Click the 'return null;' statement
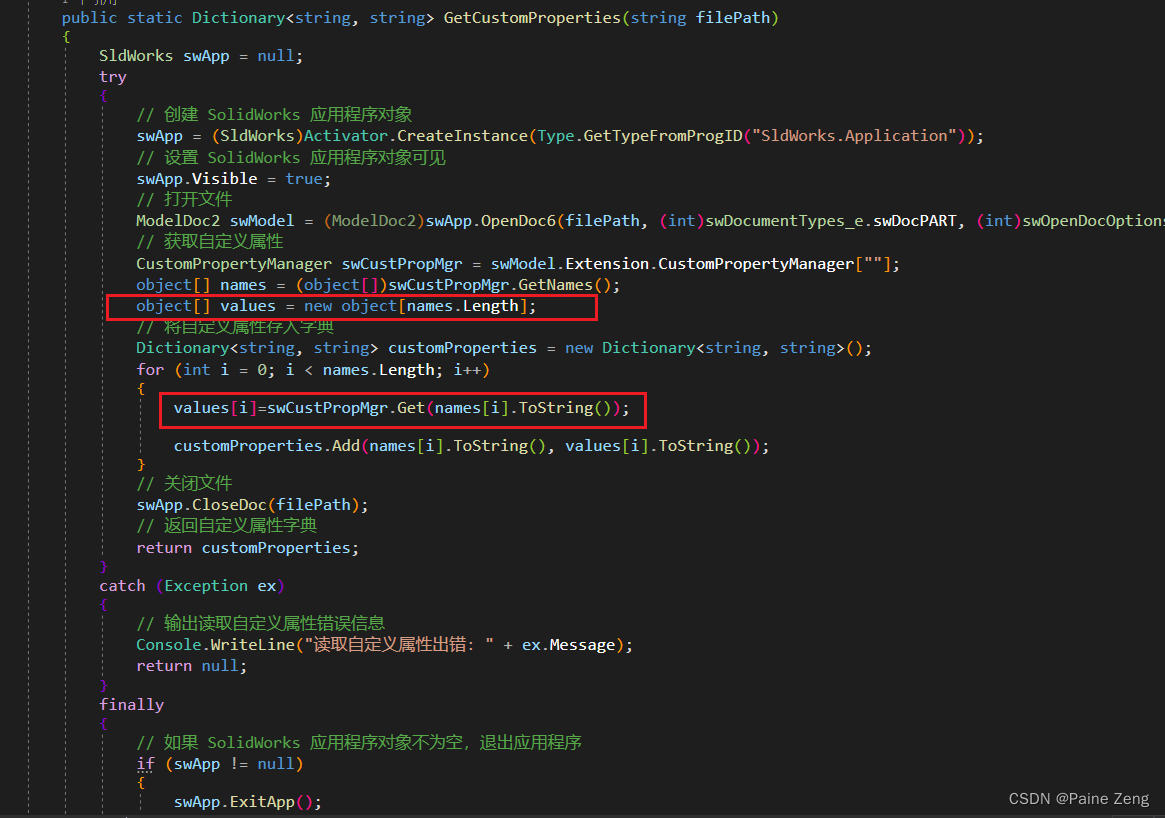1165x818 pixels. [x=192, y=666]
